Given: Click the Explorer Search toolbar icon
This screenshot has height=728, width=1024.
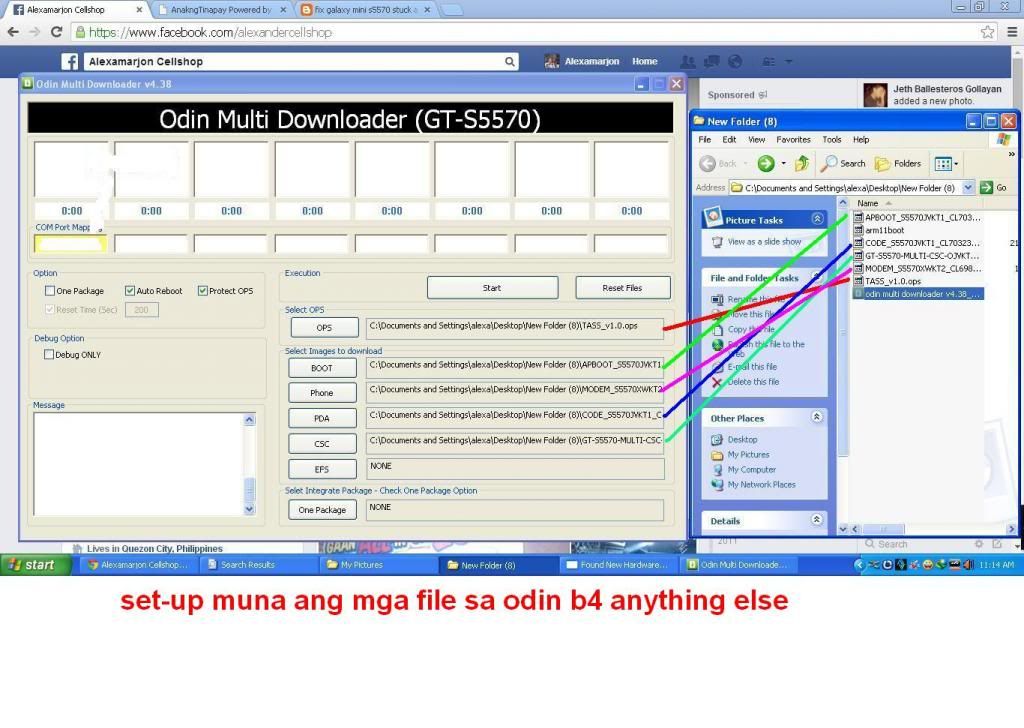Looking at the screenshot, I should click(843, 163).
